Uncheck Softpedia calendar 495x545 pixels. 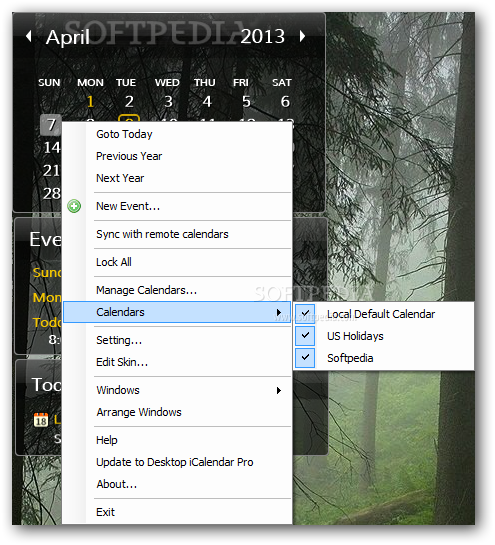[x=305, y=358]
